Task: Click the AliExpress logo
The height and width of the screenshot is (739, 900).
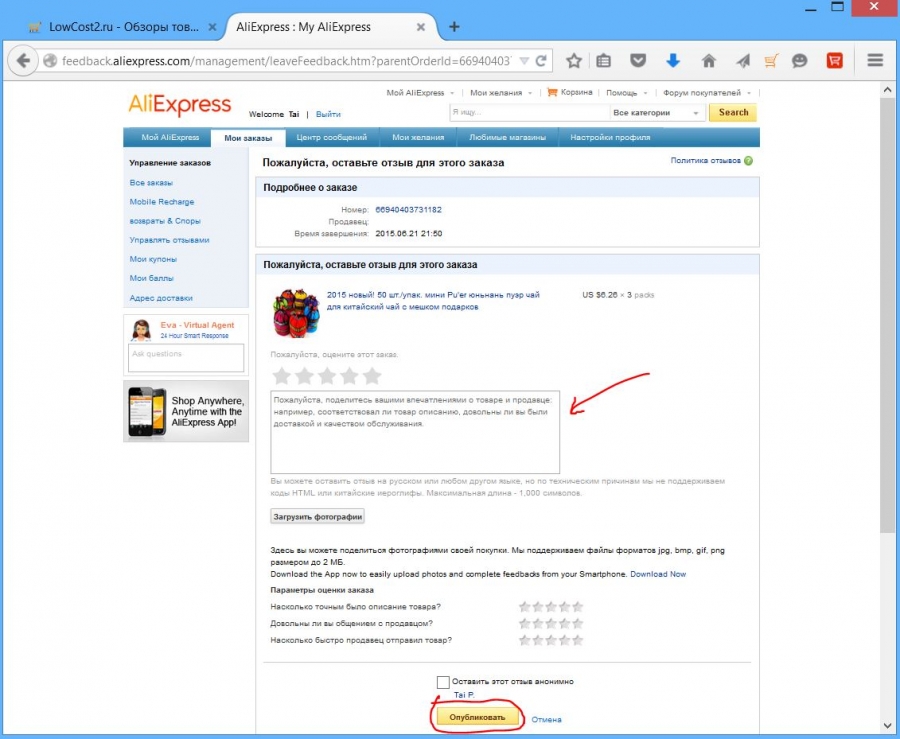Action: tap(180, 106)
